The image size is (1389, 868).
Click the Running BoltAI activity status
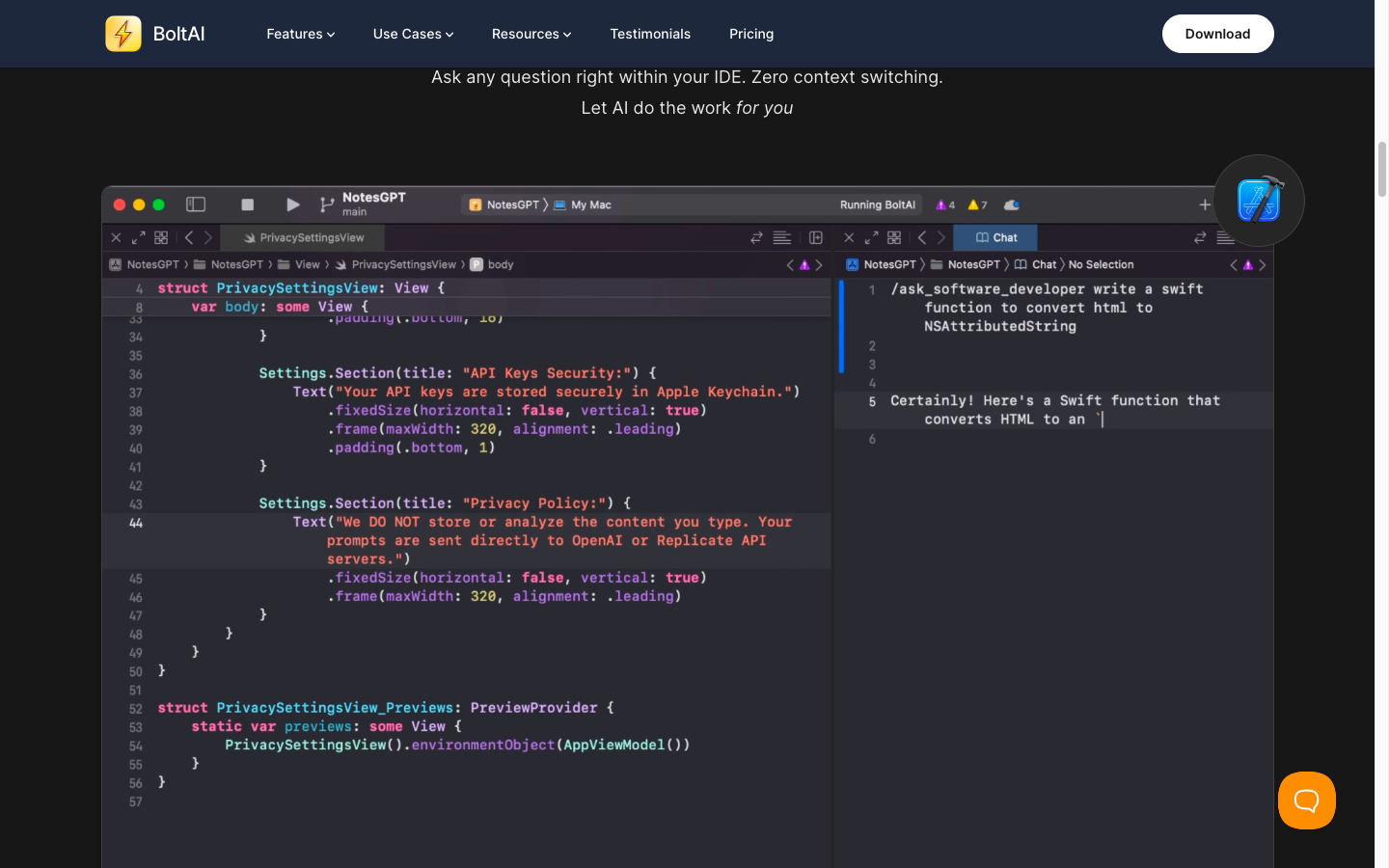point(877,204)
